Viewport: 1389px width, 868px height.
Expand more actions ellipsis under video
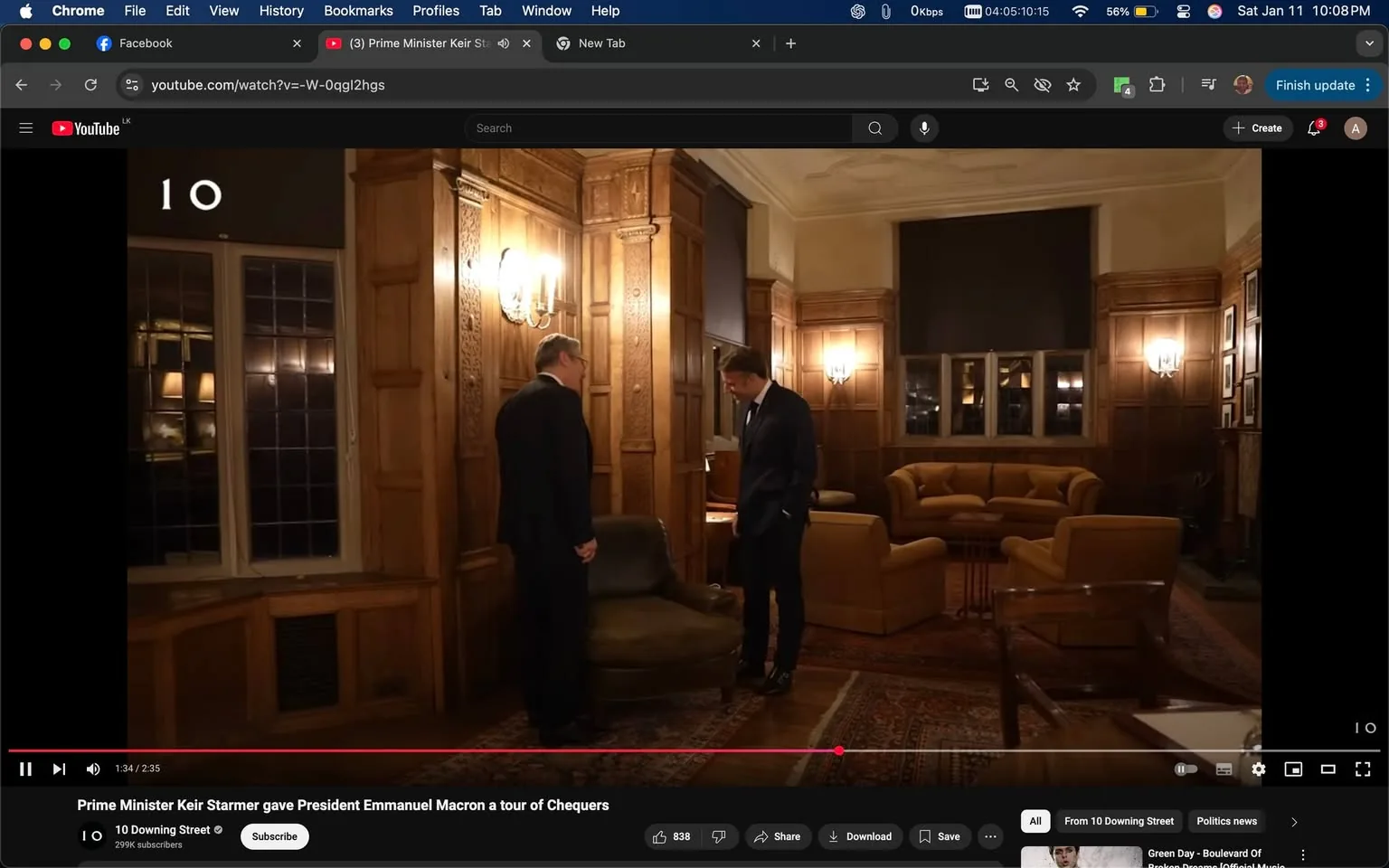[990, 836]
